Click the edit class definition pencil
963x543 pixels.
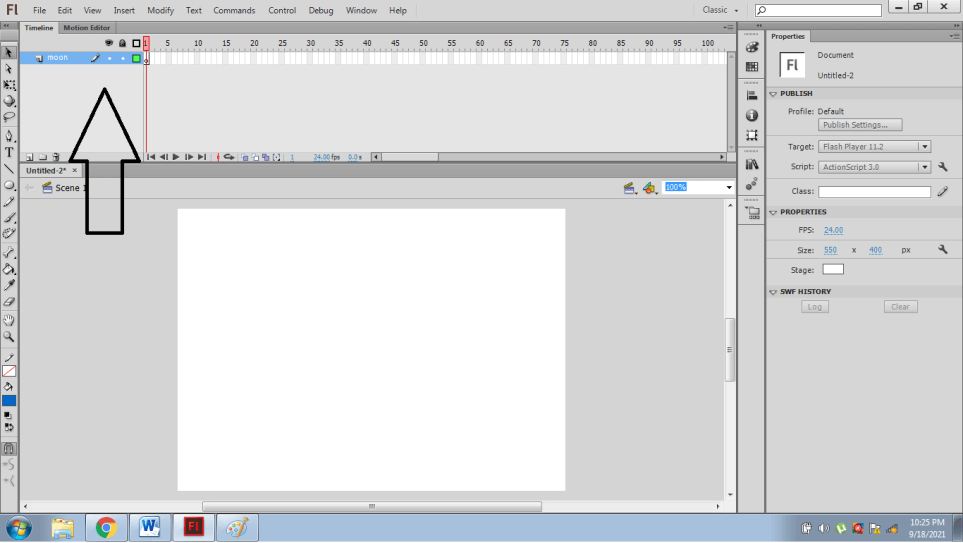(x=943, y=192)
